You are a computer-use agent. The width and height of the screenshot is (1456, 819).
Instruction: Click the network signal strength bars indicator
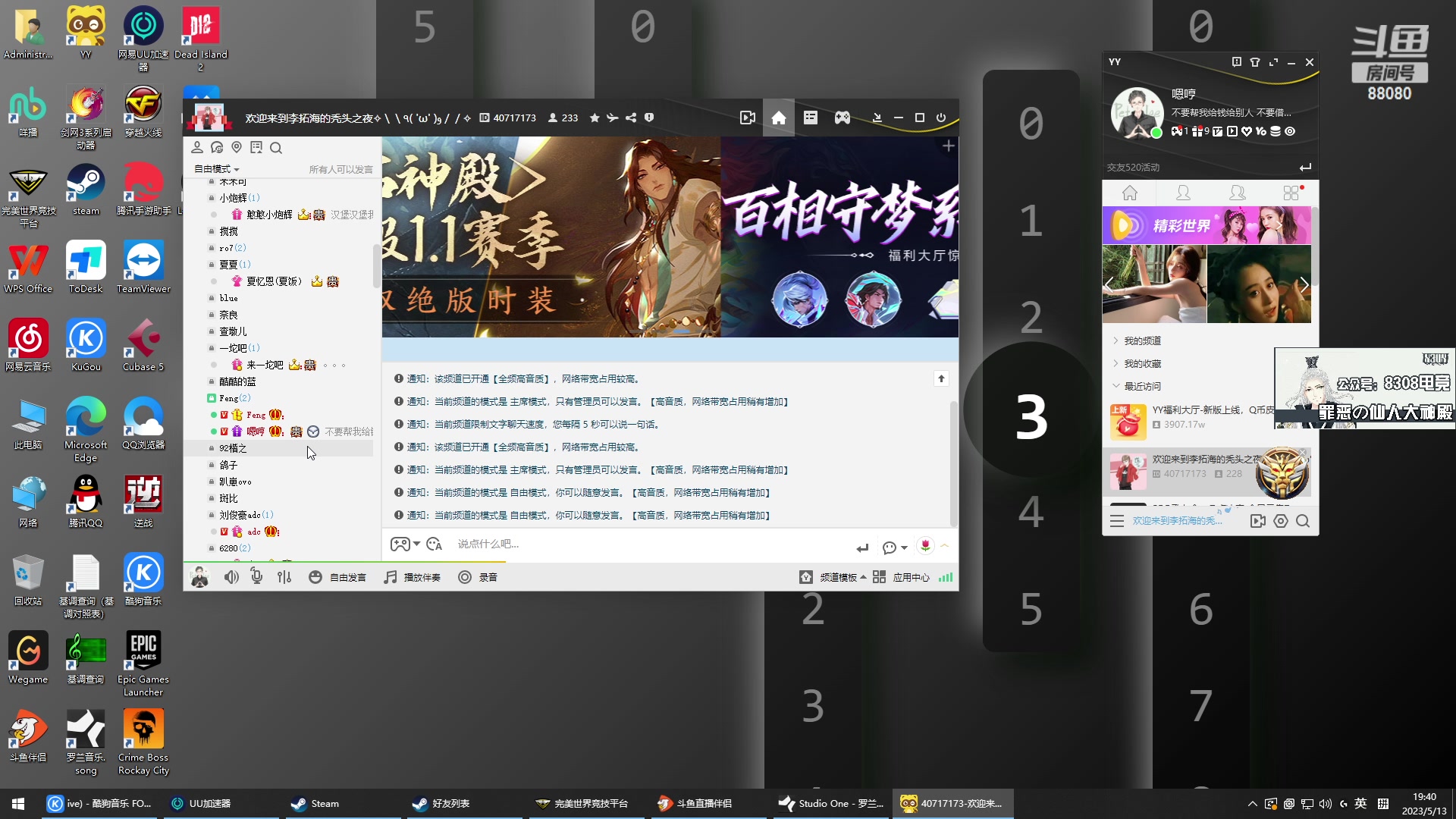[945, 576]
